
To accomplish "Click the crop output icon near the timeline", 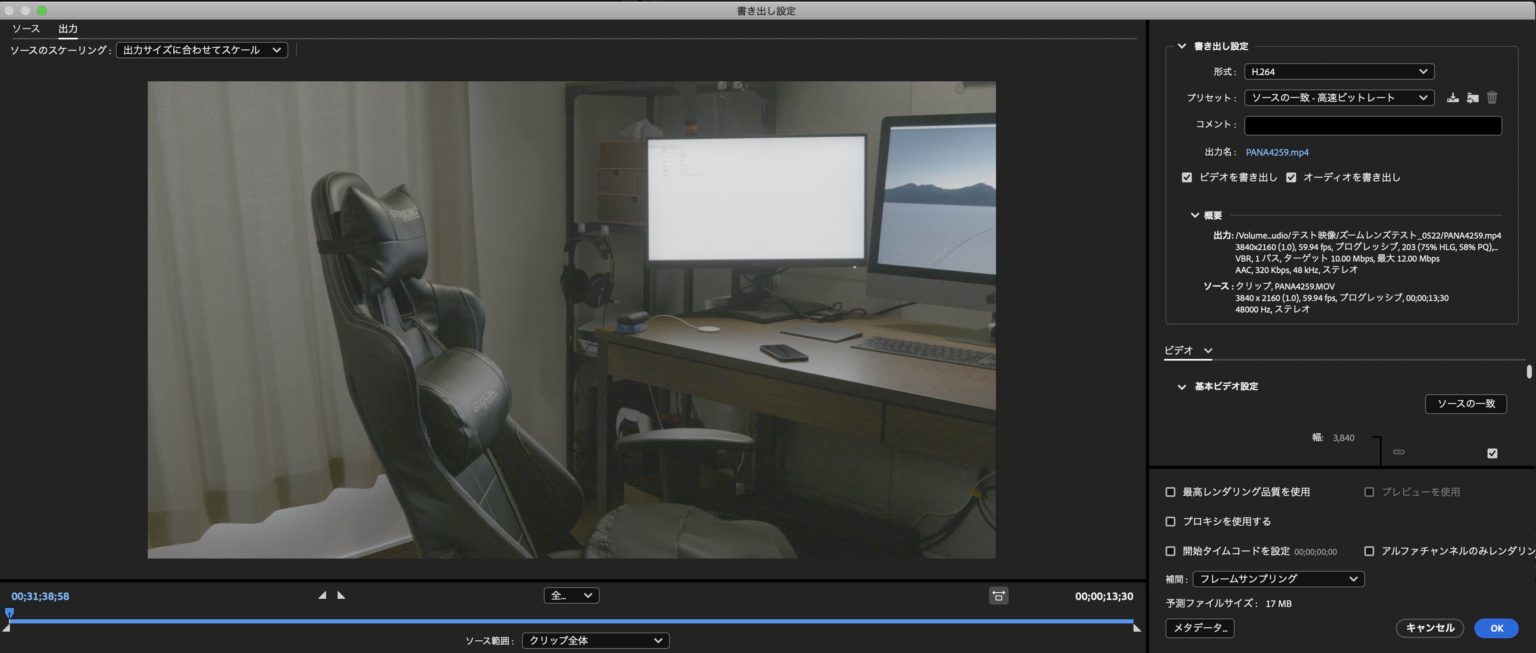I will coord(997,595).
